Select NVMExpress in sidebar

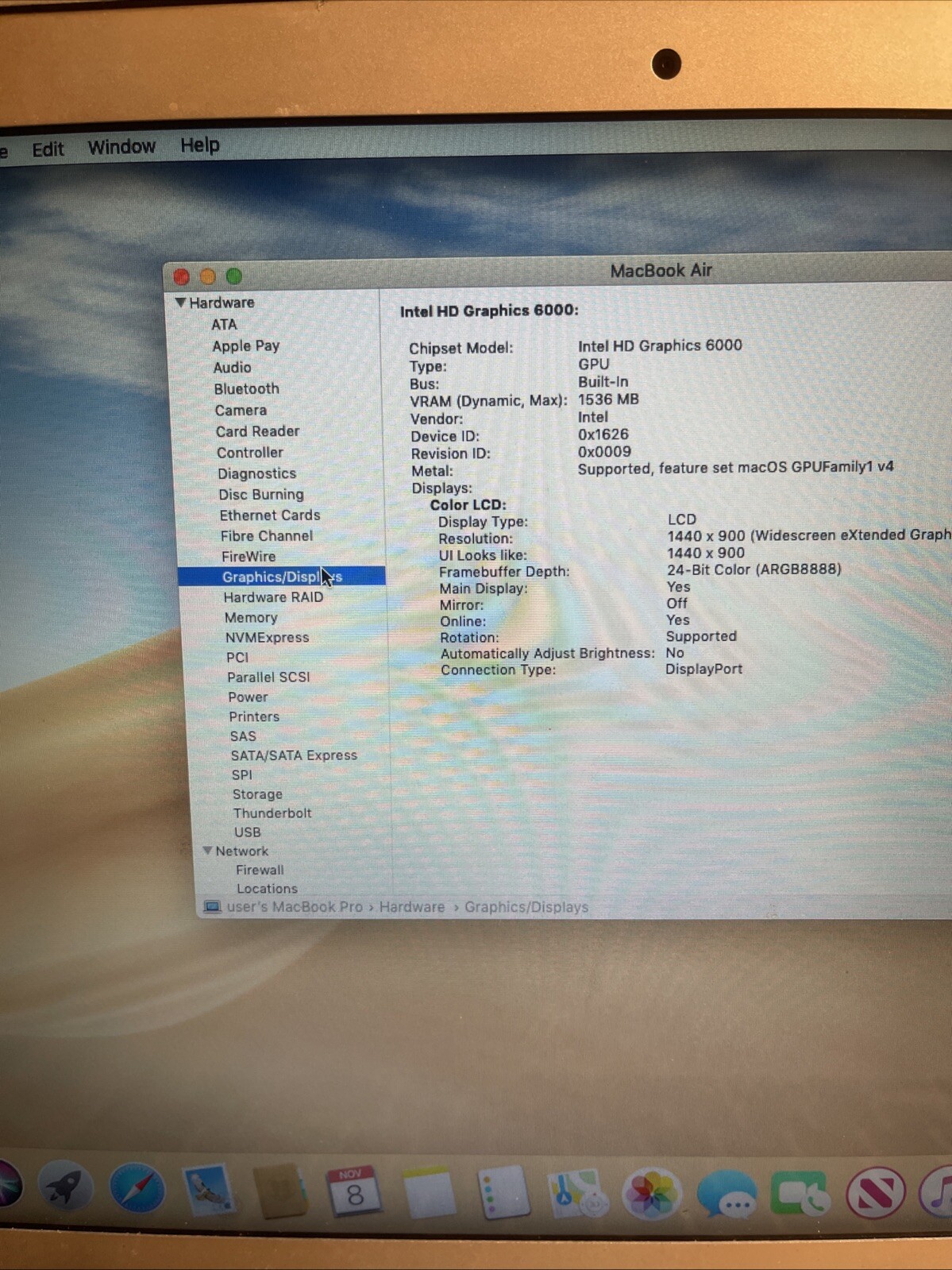(267, 637)
